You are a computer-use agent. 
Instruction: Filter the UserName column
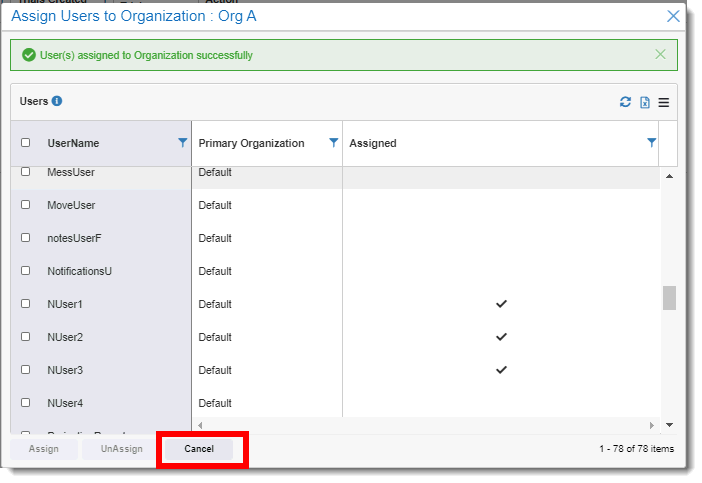click(182, 143)
